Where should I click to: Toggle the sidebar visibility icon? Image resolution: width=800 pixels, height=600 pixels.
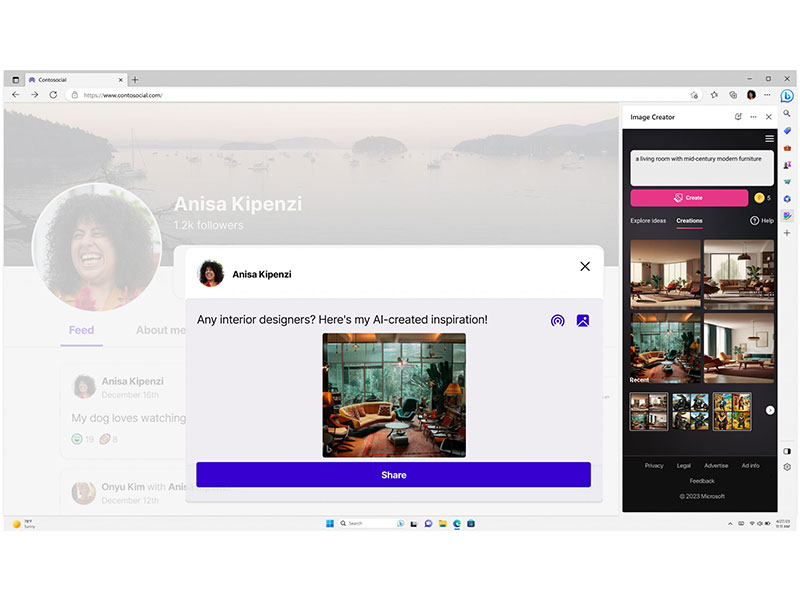tap(787, 451)
